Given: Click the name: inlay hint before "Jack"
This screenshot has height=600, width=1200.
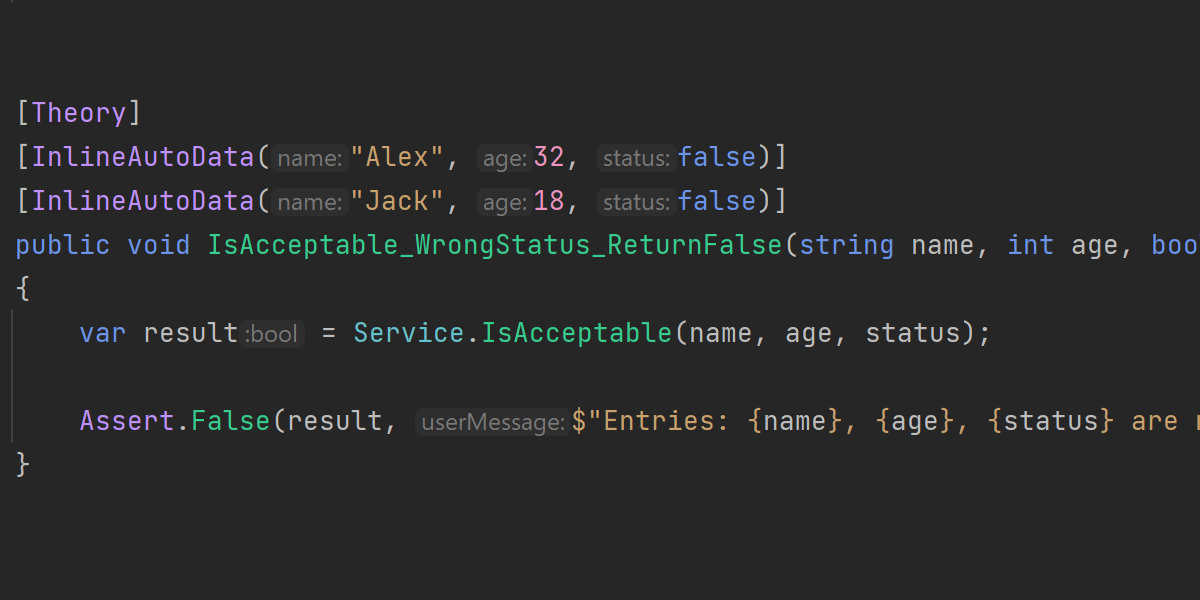Looking at the screenshot, I should [310, 202].
